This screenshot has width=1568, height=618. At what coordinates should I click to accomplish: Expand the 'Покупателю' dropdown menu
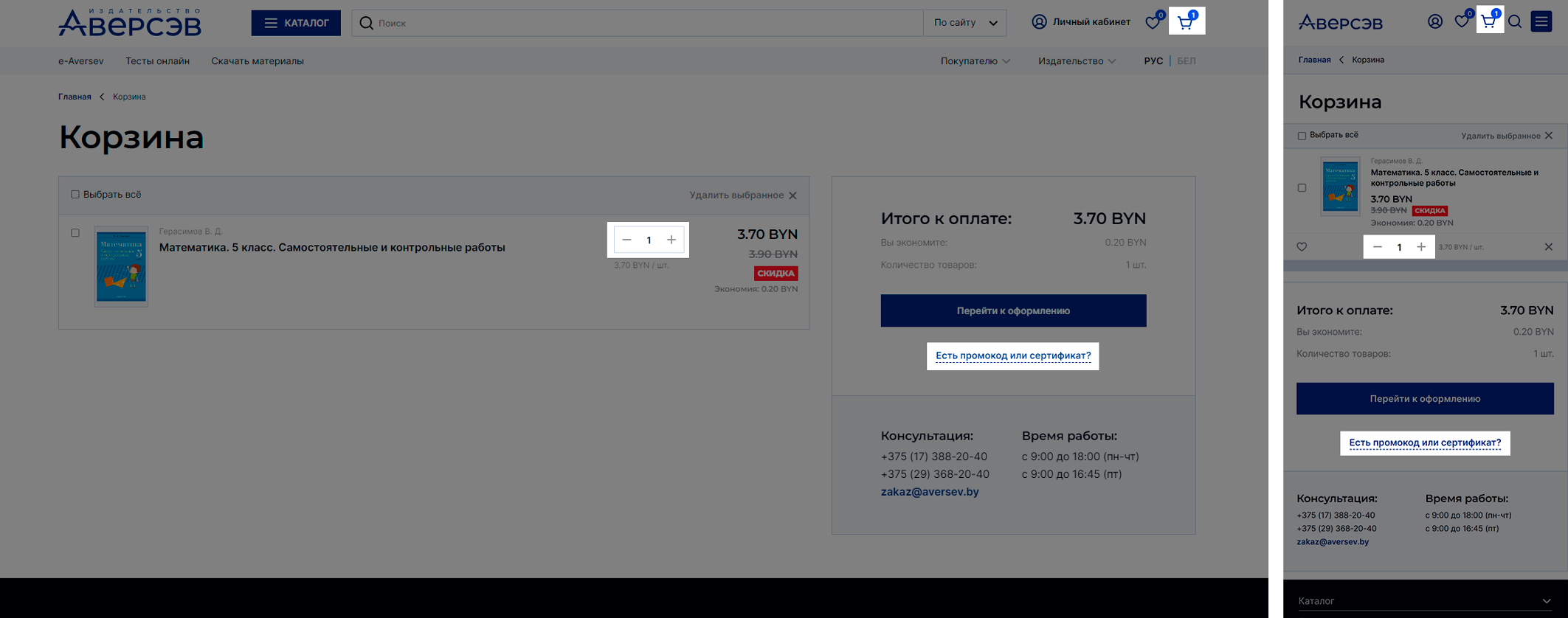coord(975,61)
